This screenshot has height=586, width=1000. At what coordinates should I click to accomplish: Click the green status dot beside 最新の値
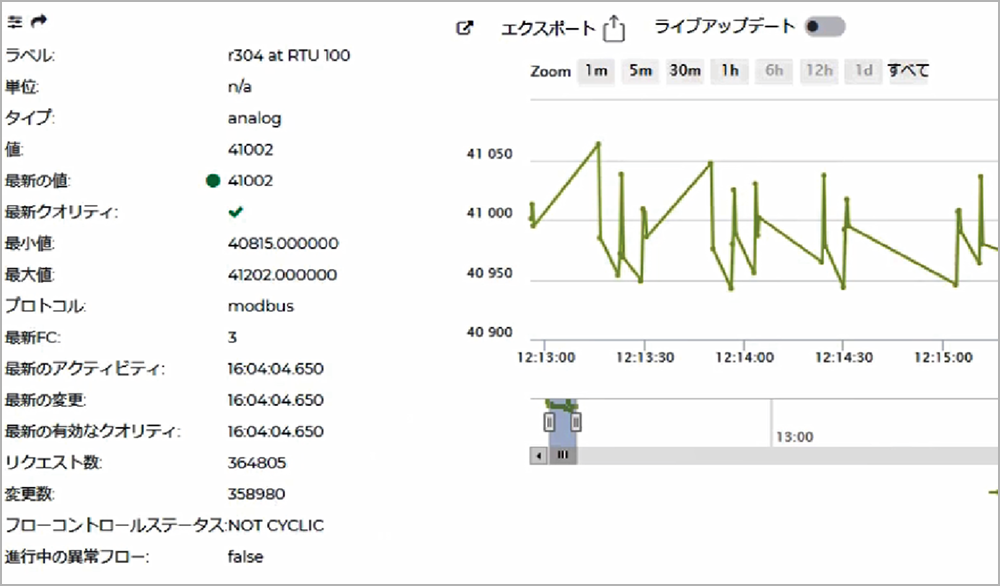213,181
